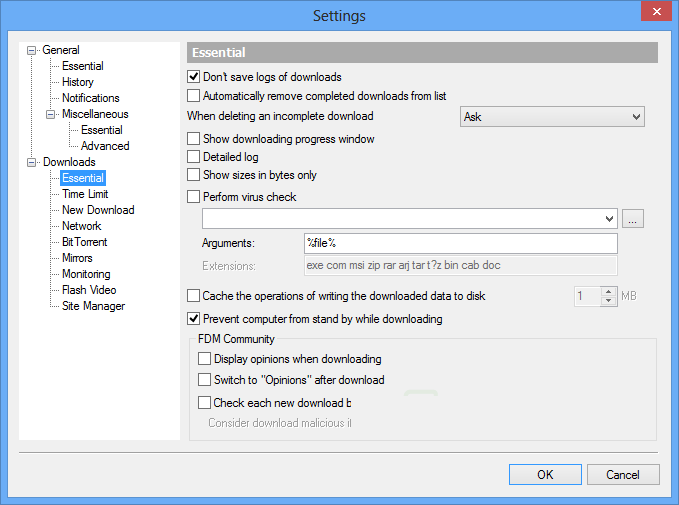Uncheck Don't save logs of downloads
Viewport: 679px width, 505px height.
(194, 77)
